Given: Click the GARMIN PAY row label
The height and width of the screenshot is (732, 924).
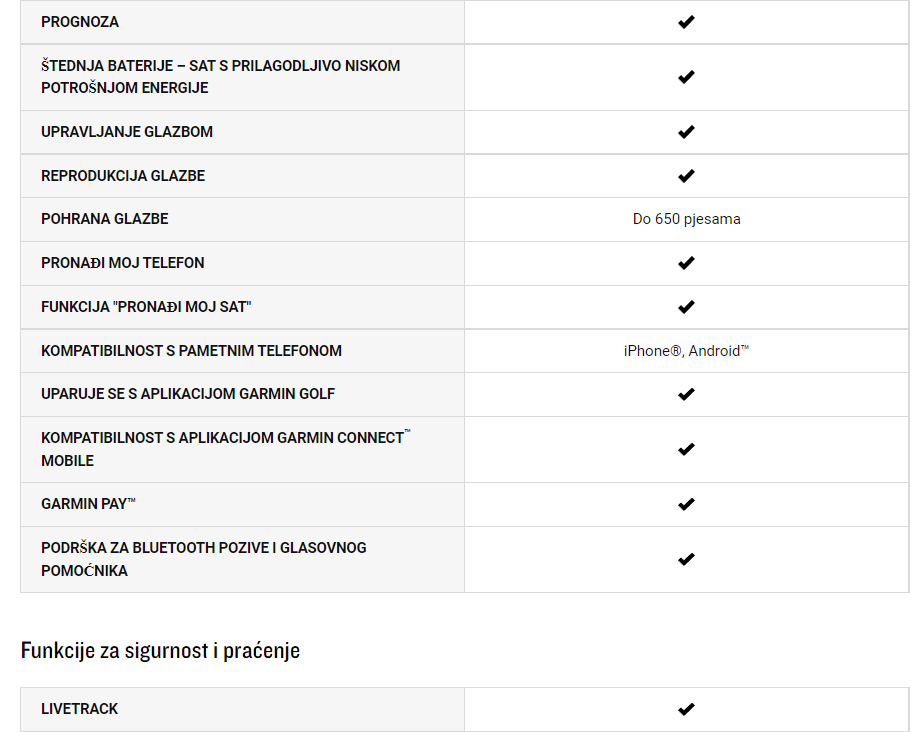Looking at the screenshot, I should (x=88, y=504).
